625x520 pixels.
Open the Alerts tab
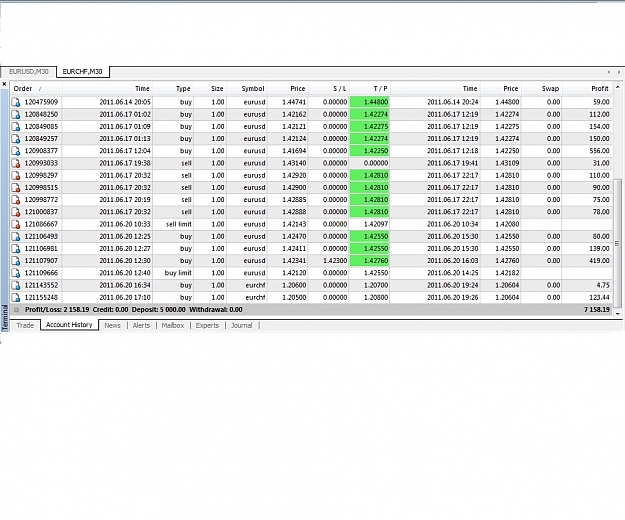[141, 326]
